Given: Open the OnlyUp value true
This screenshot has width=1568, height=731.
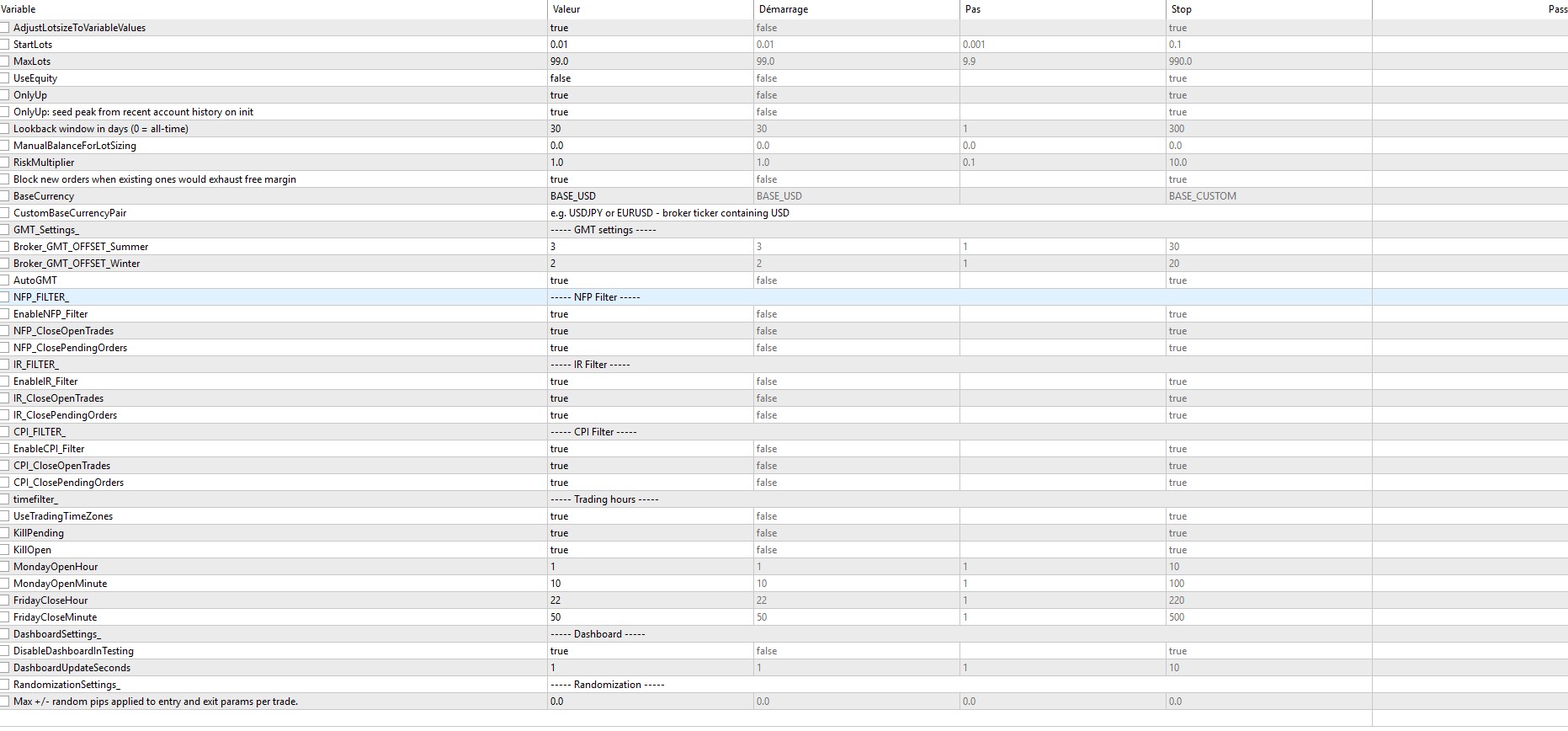Looking at the screenshot, I should pyautogui.click(x=560, y=95).
